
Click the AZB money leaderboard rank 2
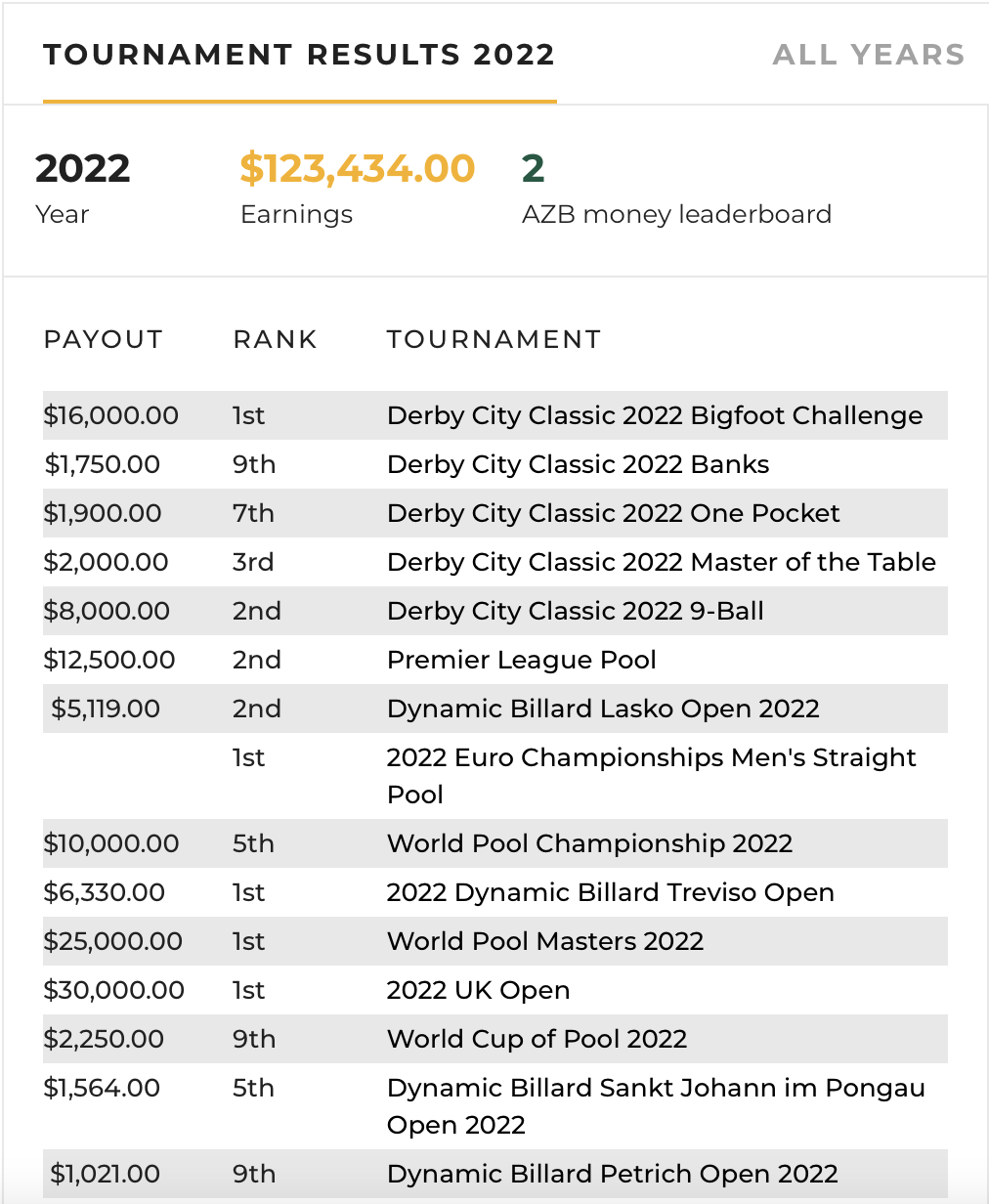coord(533,168)
